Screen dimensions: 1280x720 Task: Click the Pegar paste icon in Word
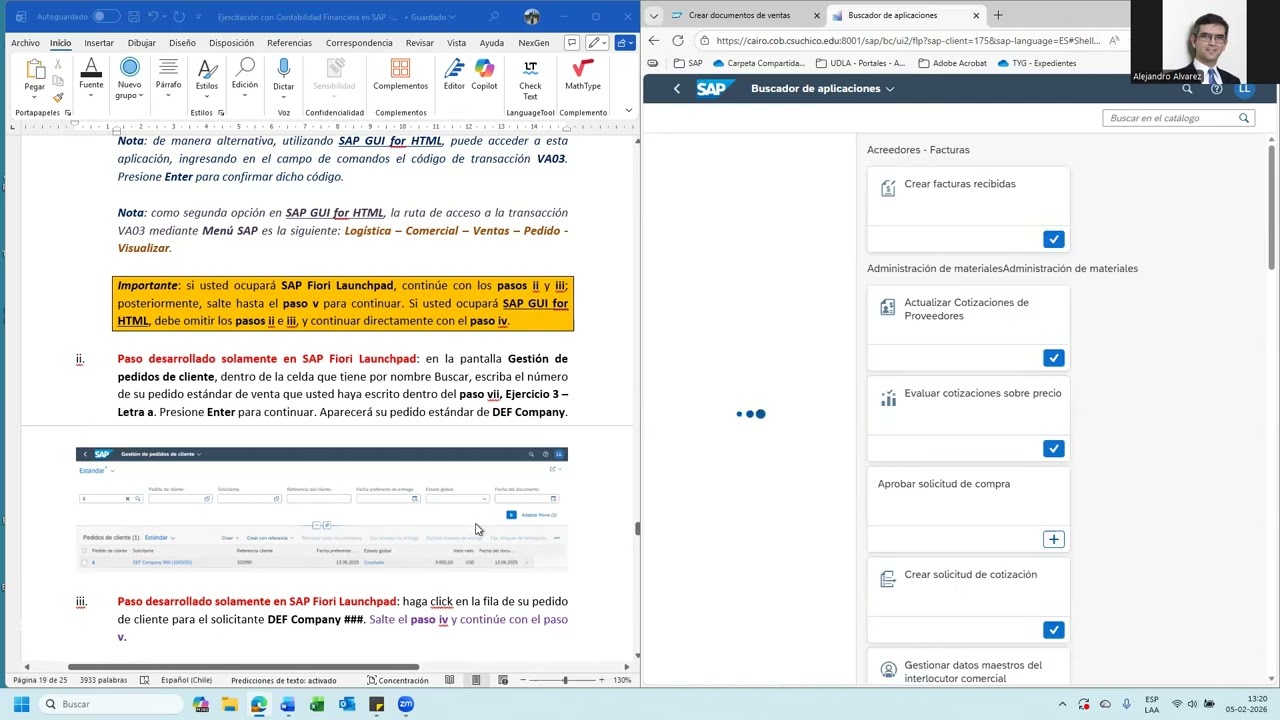[35, 69]
